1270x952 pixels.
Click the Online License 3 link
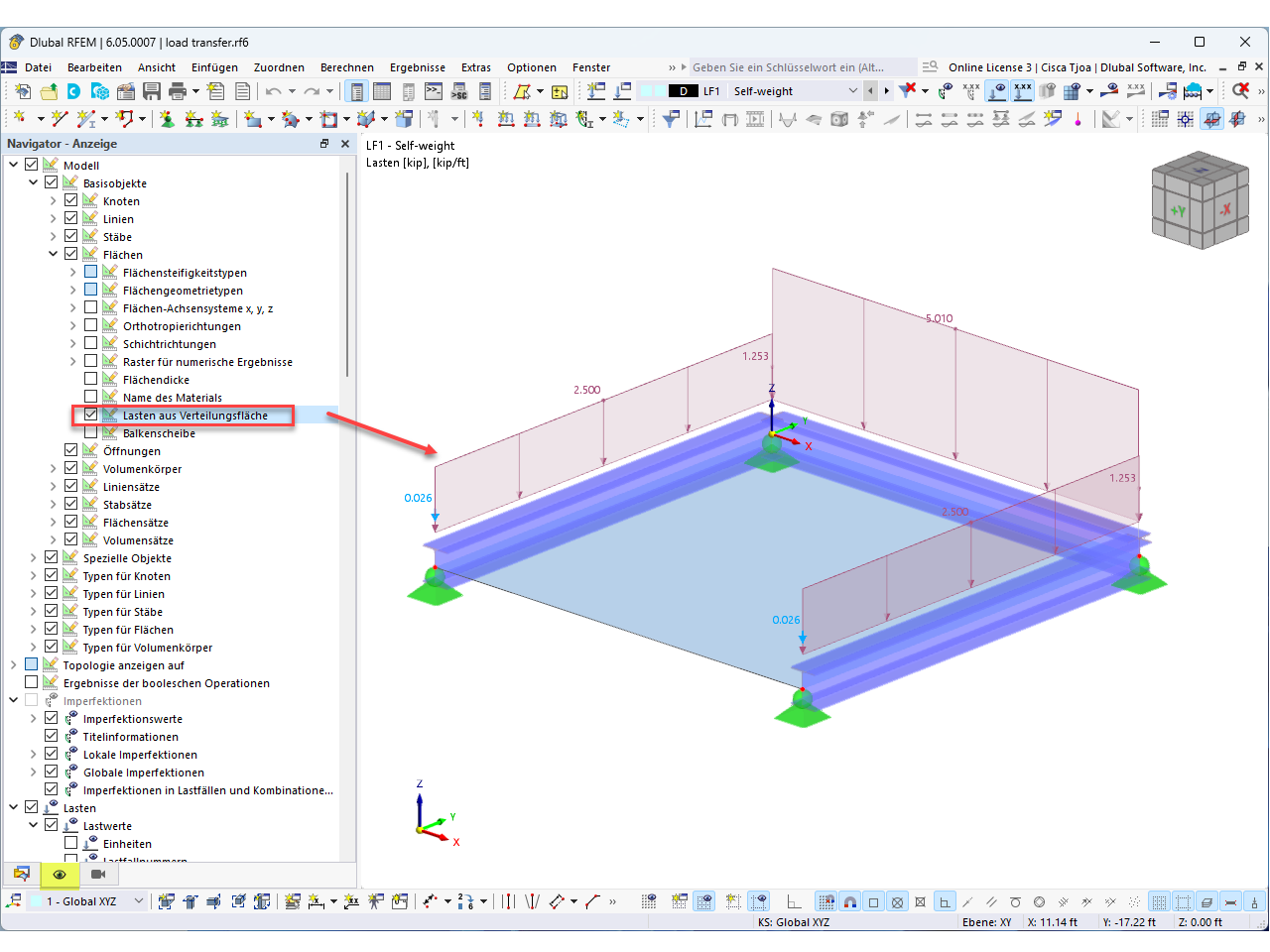coord(988,67)
